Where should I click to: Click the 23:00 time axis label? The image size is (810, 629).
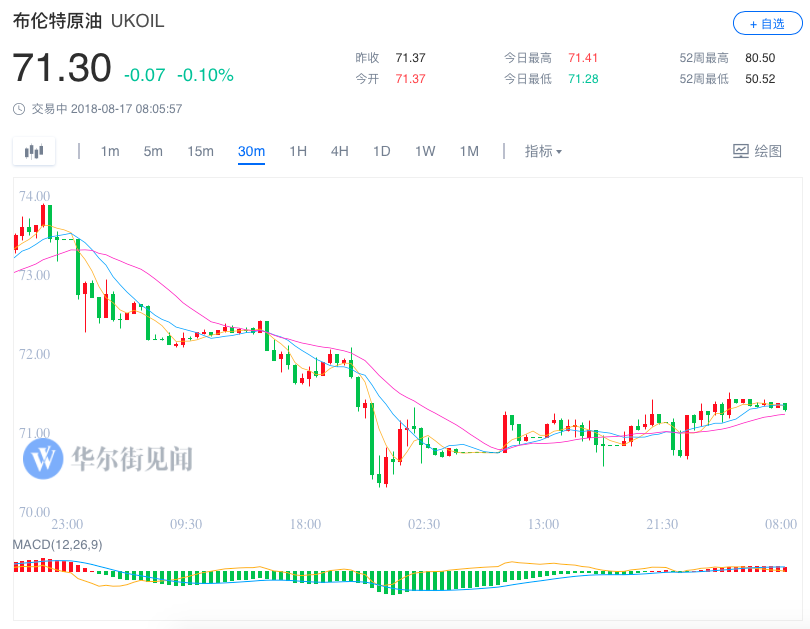[67, 524]
